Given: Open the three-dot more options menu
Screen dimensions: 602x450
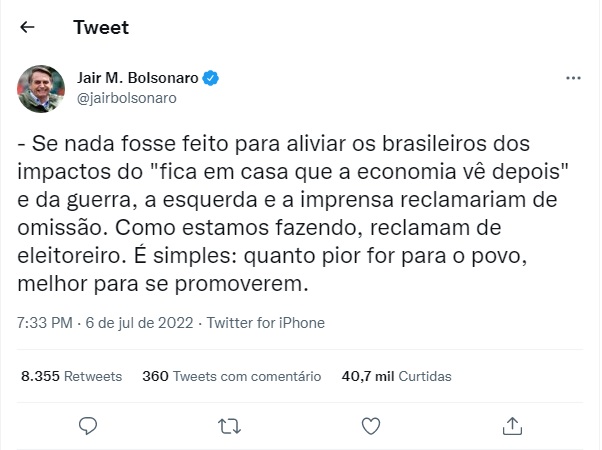Looking at the screenshot, I should [573, 78].
